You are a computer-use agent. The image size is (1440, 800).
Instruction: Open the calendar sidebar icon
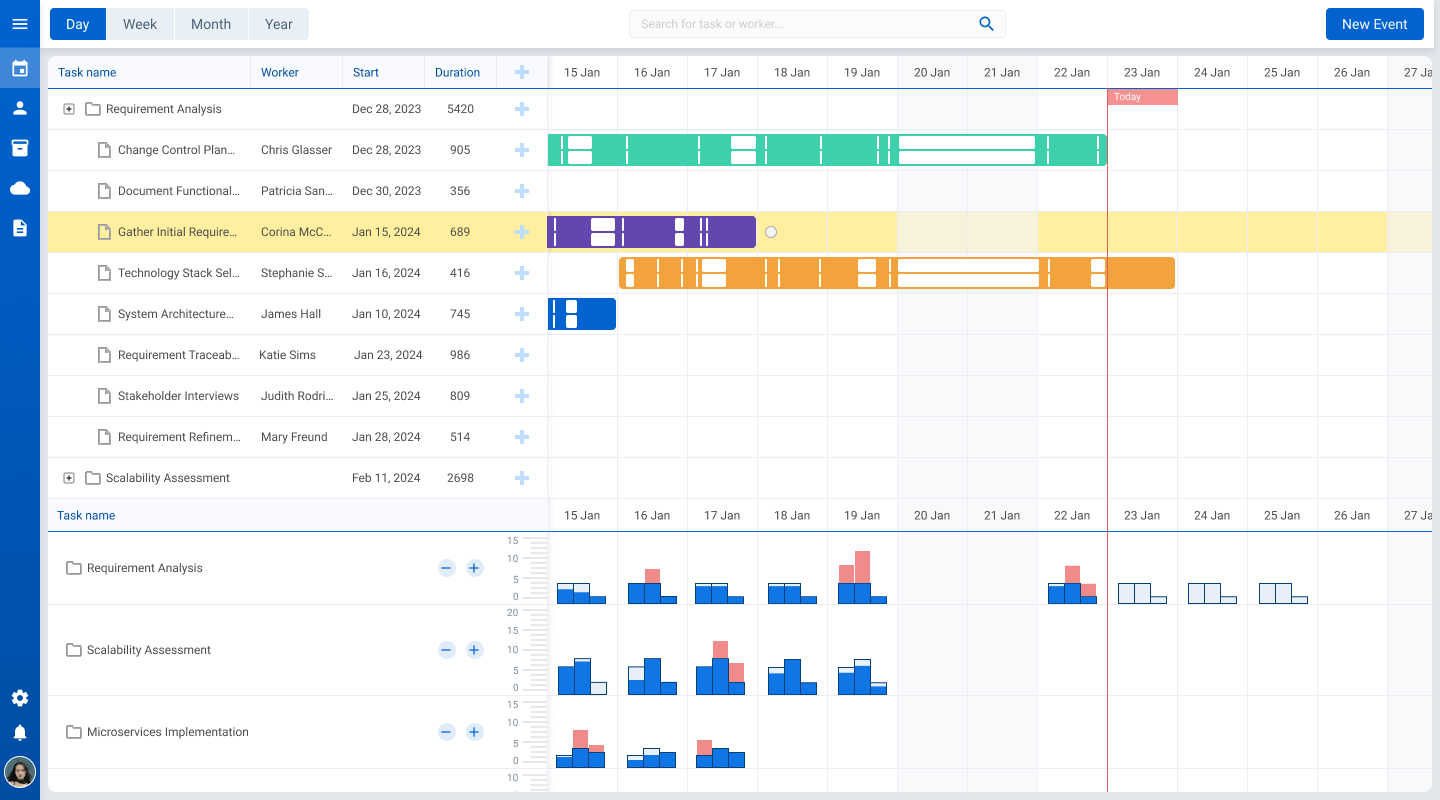tap(20, 68)
